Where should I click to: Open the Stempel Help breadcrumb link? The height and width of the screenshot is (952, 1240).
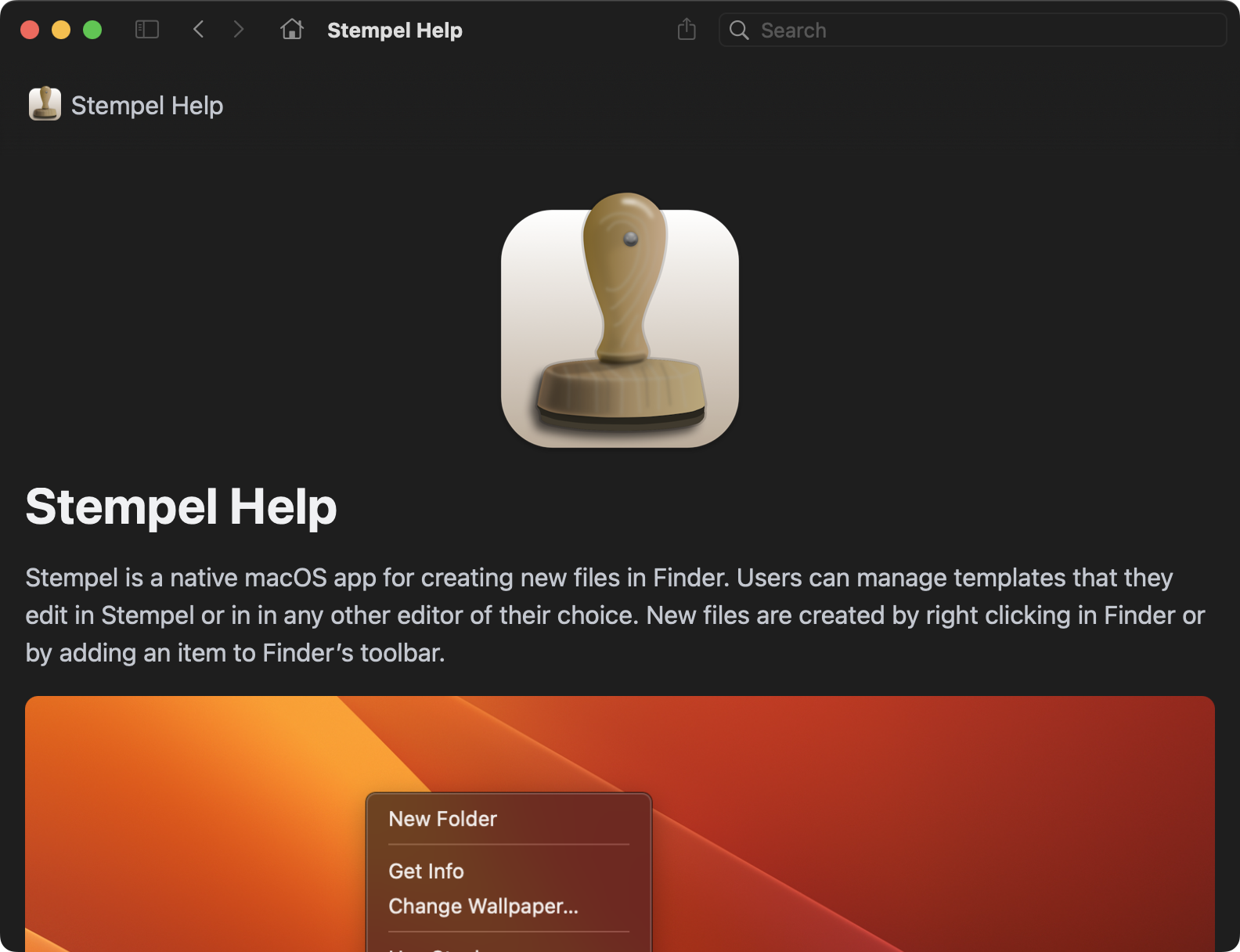tap(147, 106)
